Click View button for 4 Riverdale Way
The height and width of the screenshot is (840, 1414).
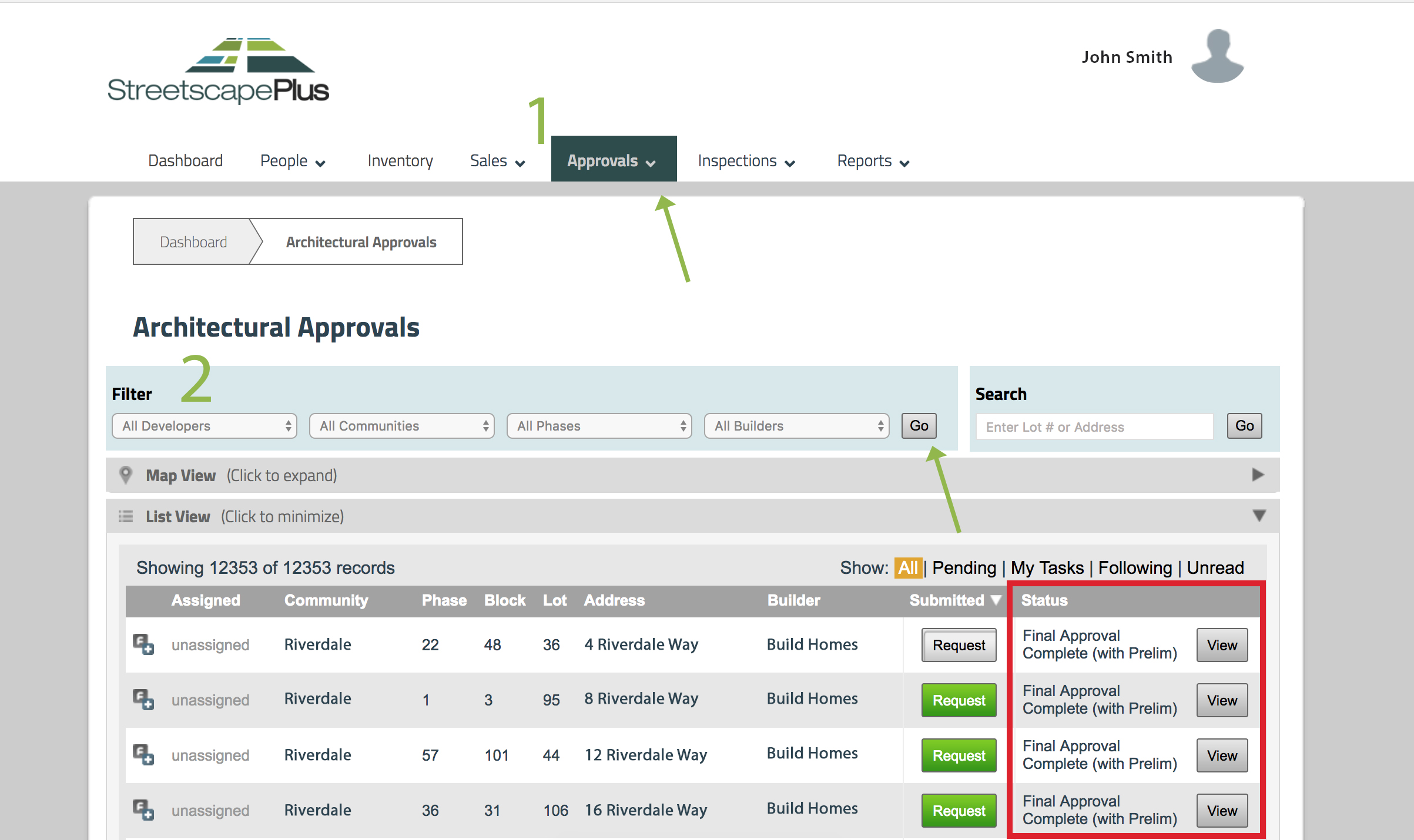click(x=1222, y=645)
